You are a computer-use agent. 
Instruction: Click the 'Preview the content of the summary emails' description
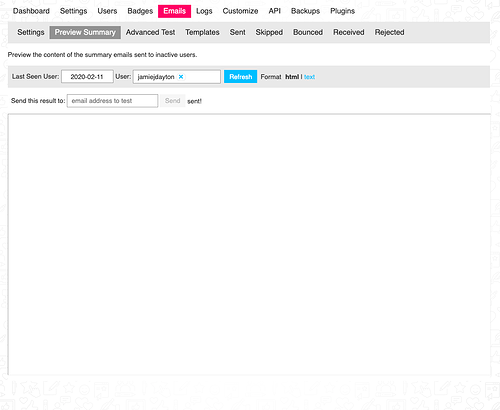[x=102, y=55]
